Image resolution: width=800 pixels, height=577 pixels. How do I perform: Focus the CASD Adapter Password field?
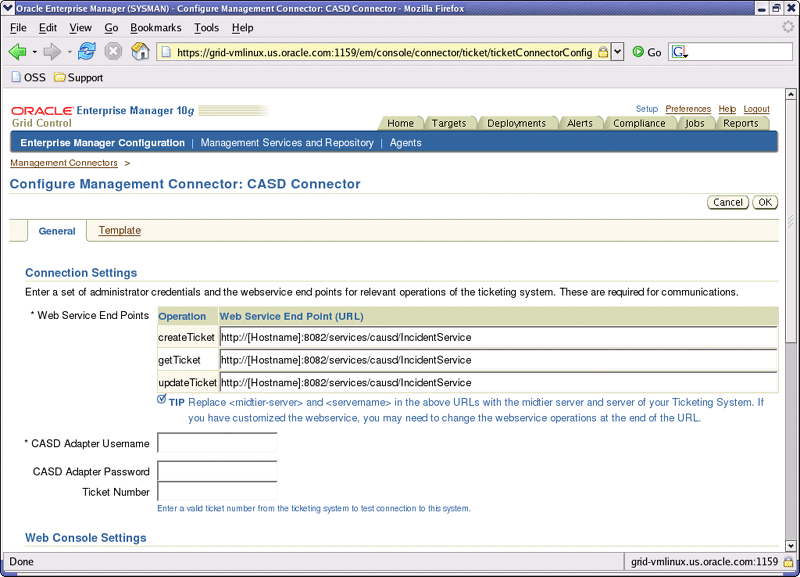217,471
